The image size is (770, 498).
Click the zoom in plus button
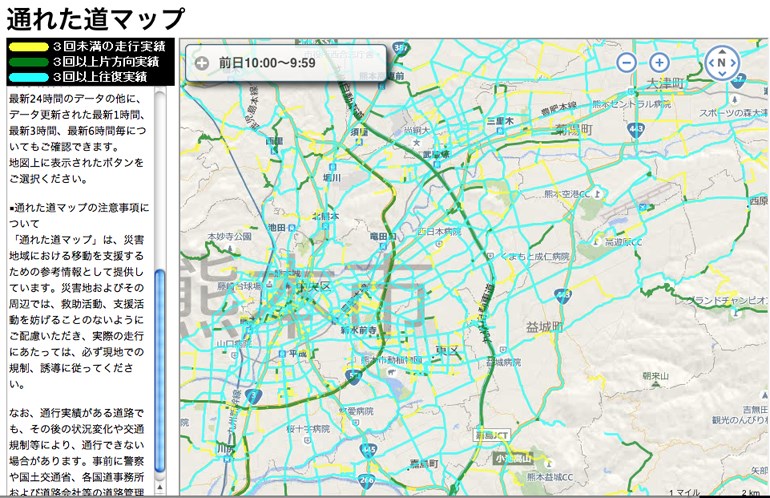click(x=659, y=63)
